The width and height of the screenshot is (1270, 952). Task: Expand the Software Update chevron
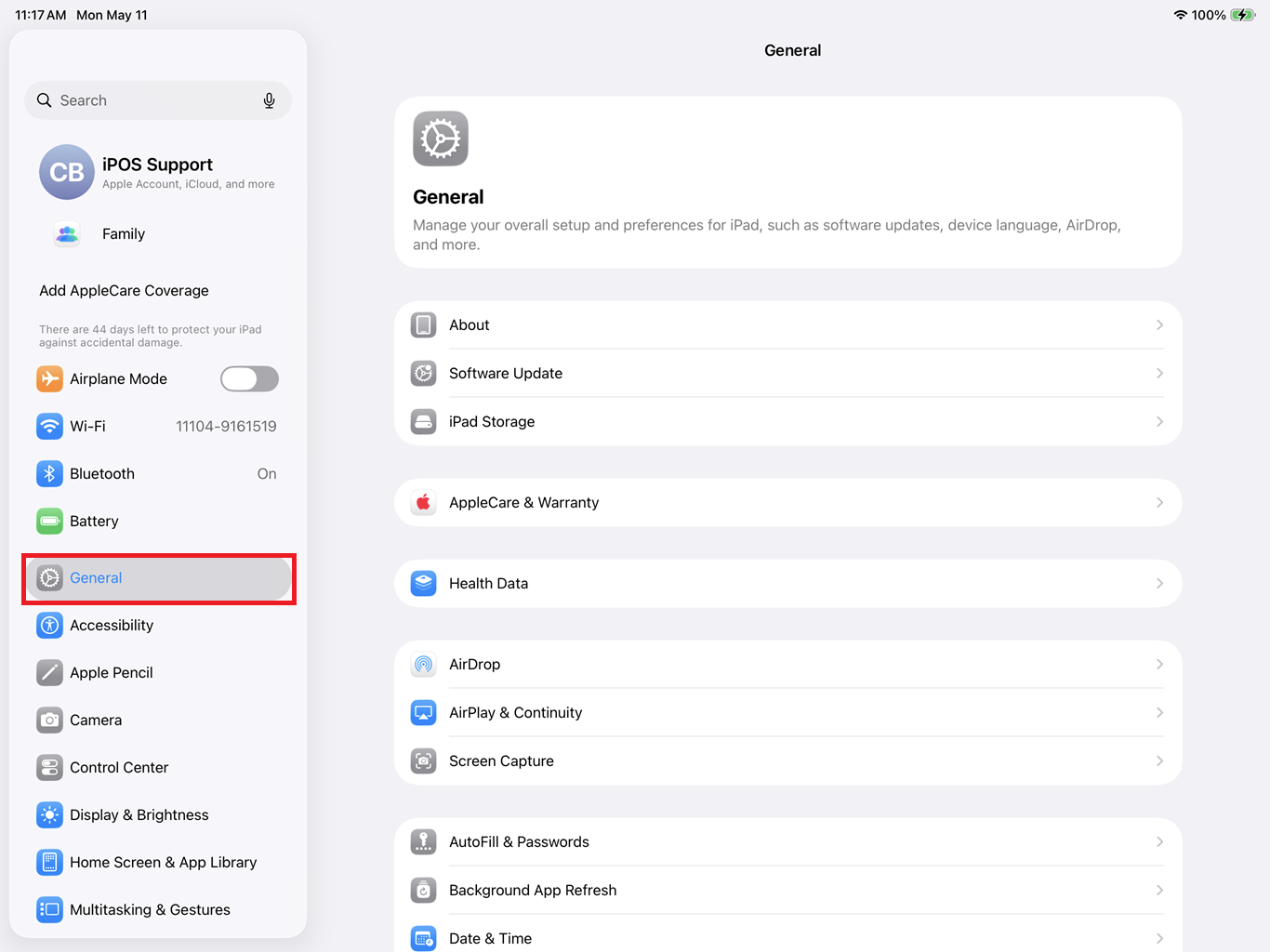point(1159,373)
